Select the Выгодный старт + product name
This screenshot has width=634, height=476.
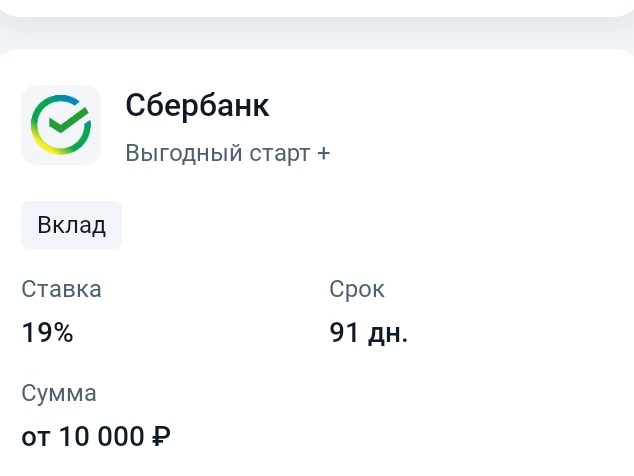click(x=228, y=153)
